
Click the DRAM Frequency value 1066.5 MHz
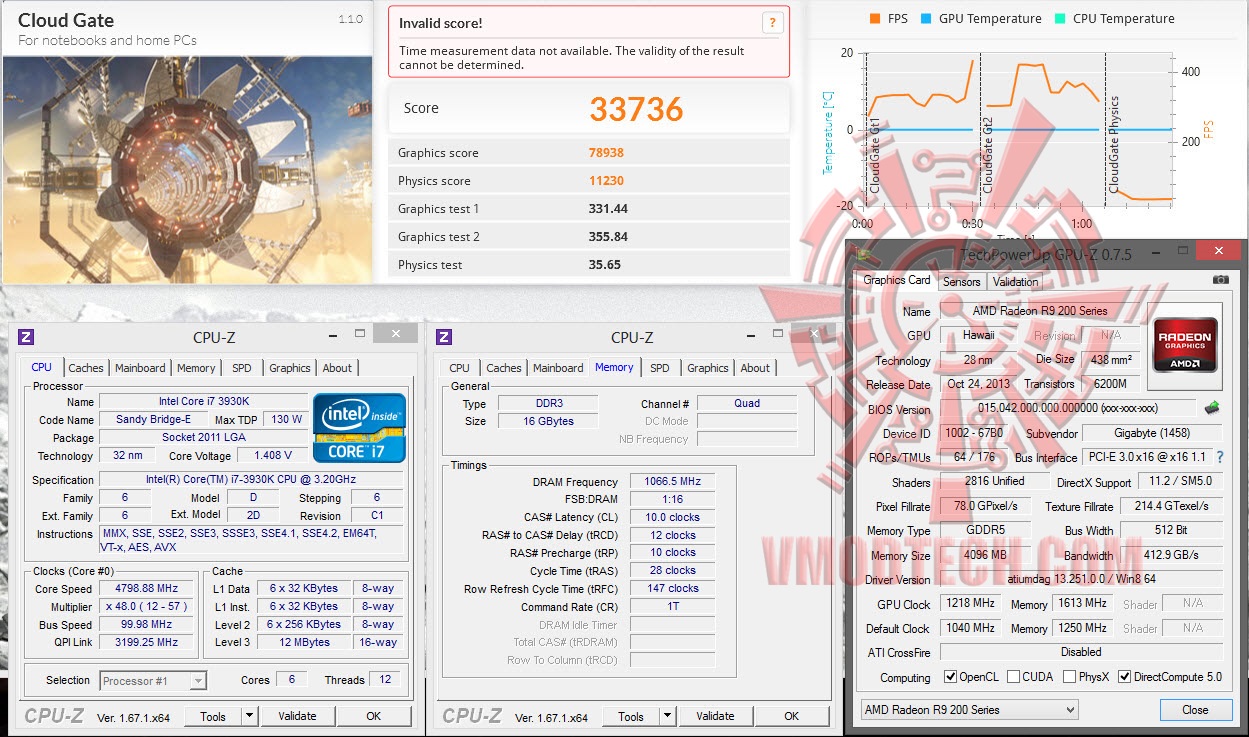click(672, 482)
